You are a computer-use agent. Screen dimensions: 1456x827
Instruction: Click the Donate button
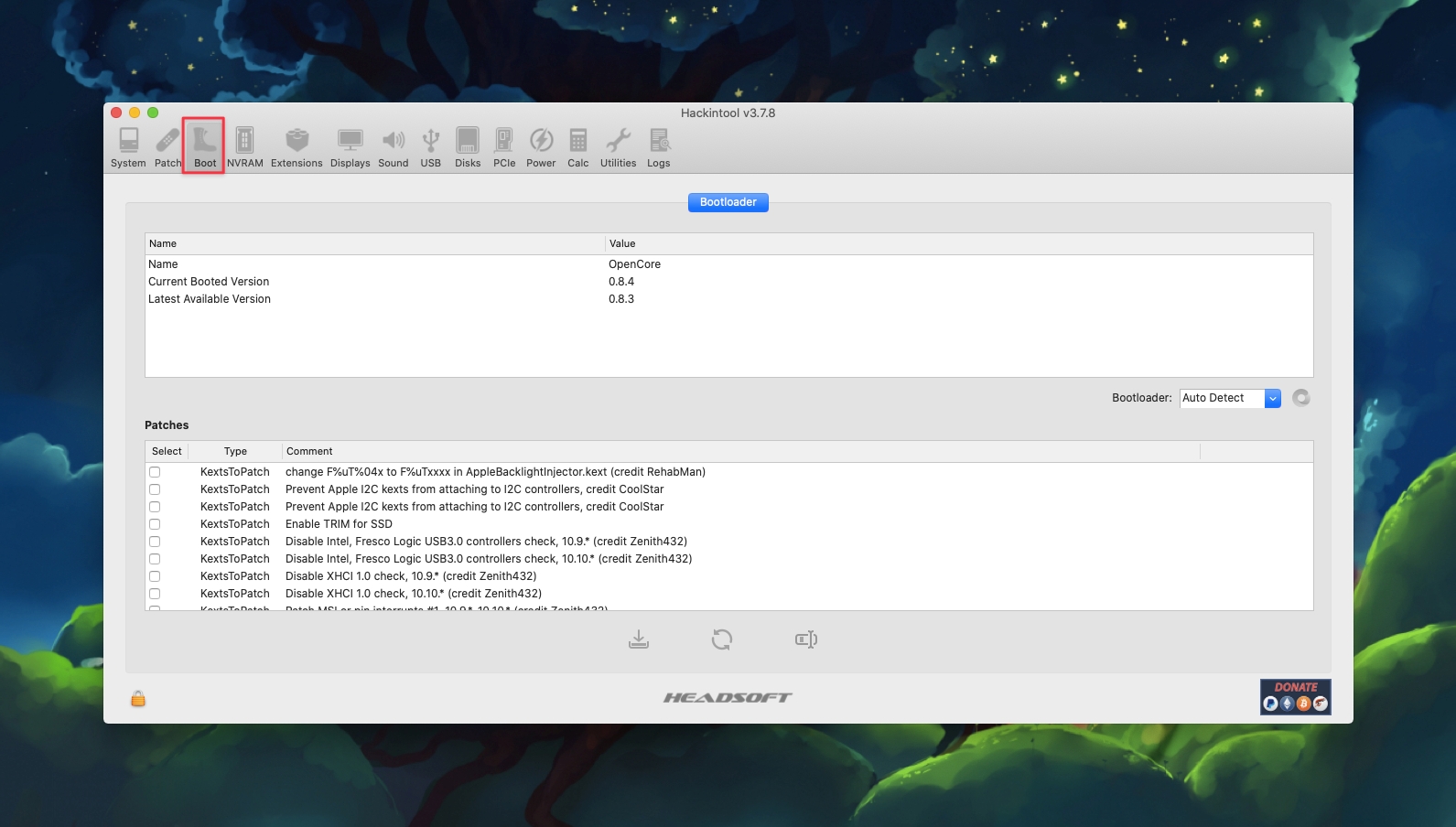tap(1295, 696)
